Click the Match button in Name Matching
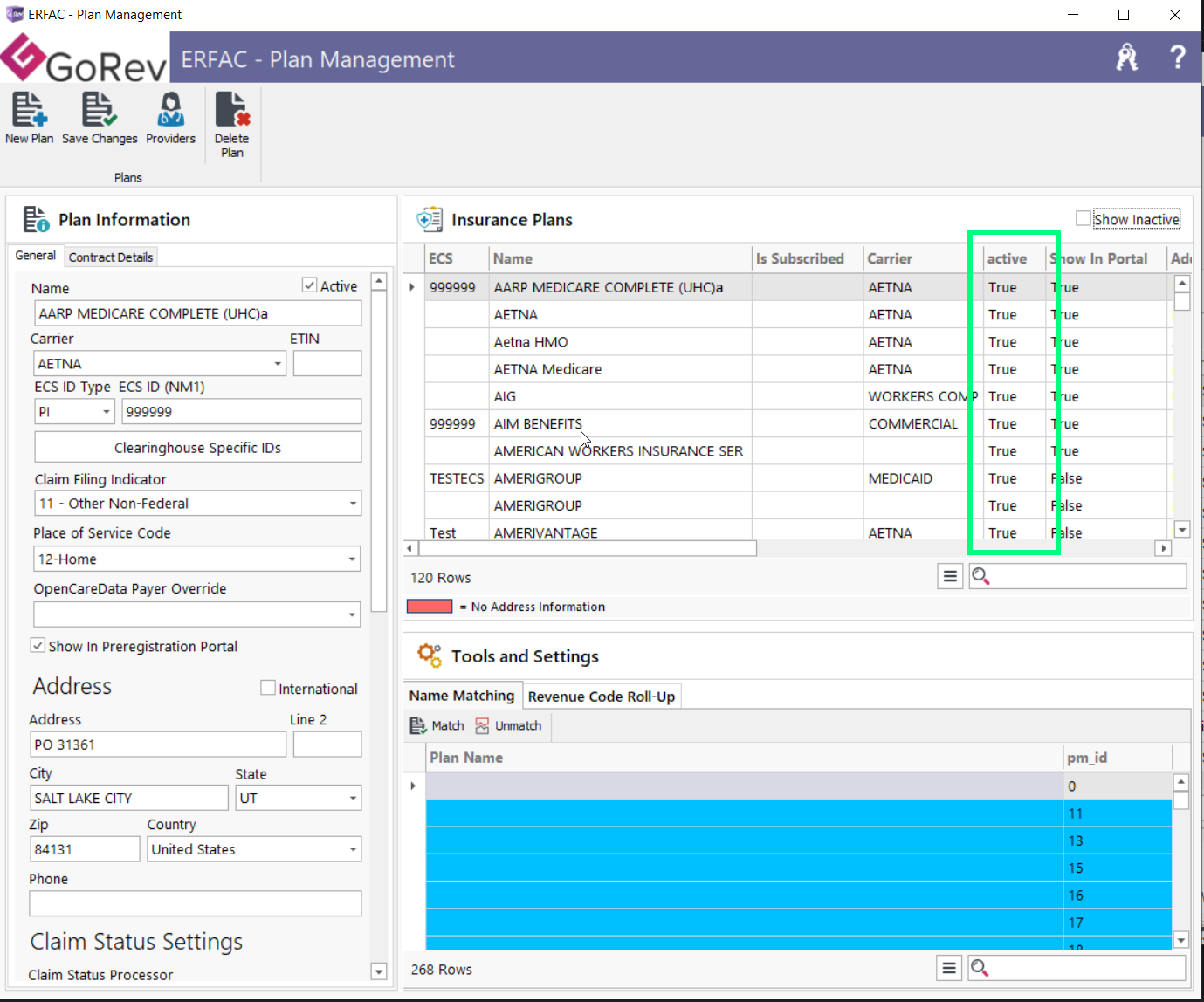Image resolution: width=1204 pixels, height=1002 pixels. pyautogui.click(x=437, y=725)
